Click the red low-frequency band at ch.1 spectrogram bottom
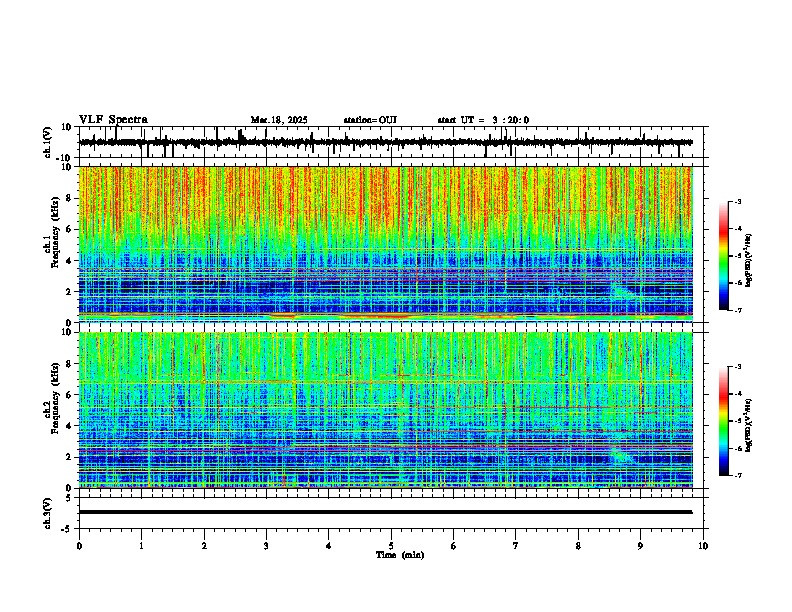 (385, 316)
